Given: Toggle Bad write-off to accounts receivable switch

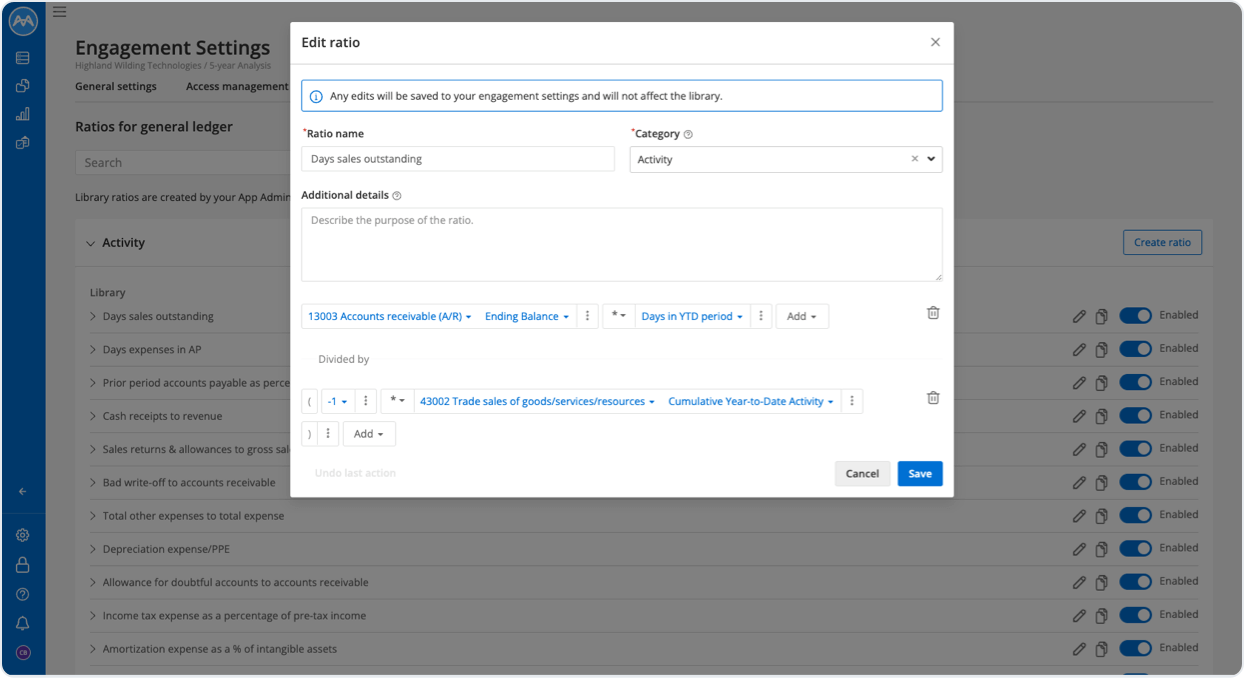Looking at the screenshot, I should coord(1136,482).
